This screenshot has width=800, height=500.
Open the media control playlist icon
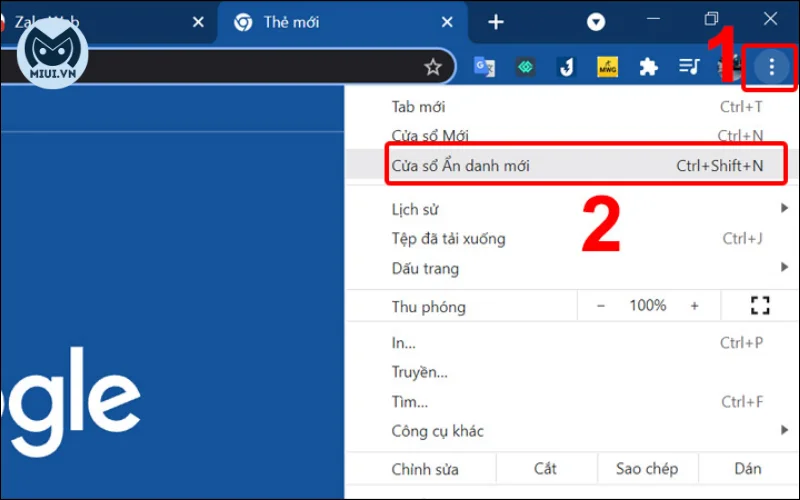pyautogui.click(x=689, y=66)
